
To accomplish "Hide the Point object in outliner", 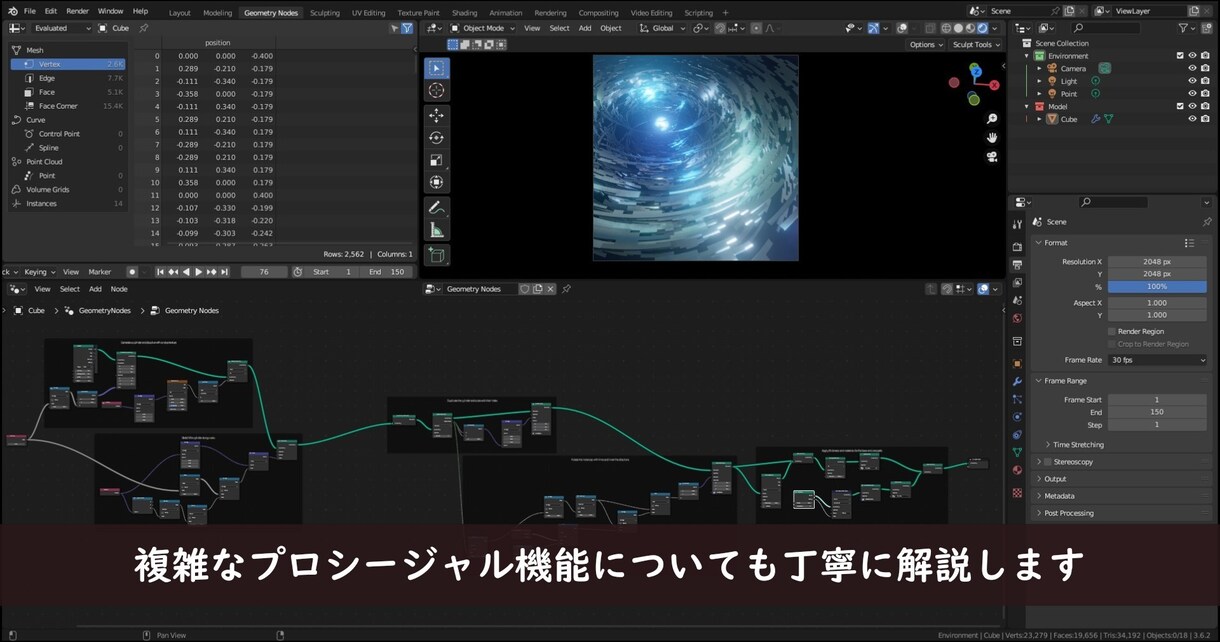I will coord(1192,94).
